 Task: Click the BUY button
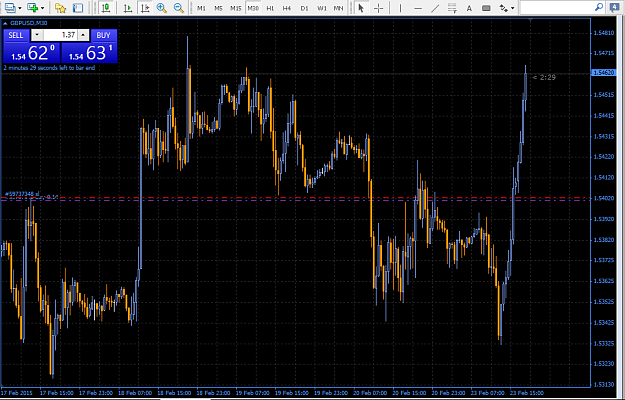[104, 35]
